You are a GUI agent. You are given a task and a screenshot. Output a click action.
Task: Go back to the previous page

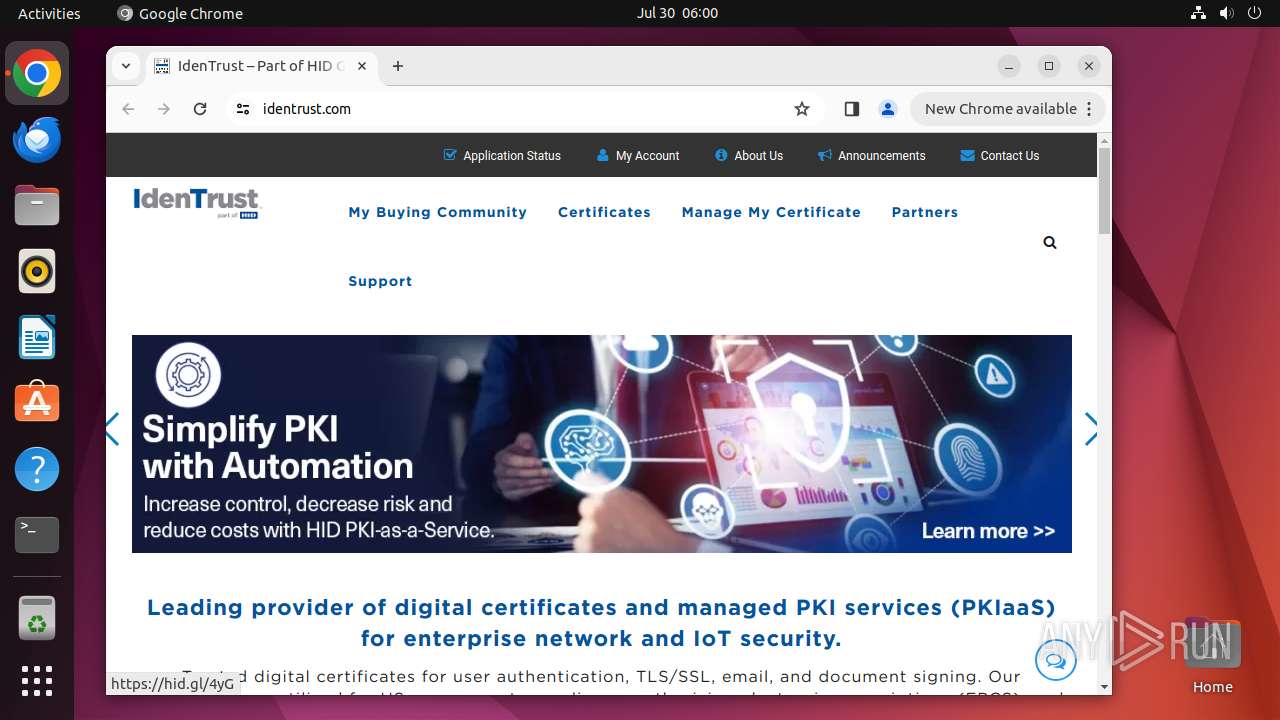point(128,109)
